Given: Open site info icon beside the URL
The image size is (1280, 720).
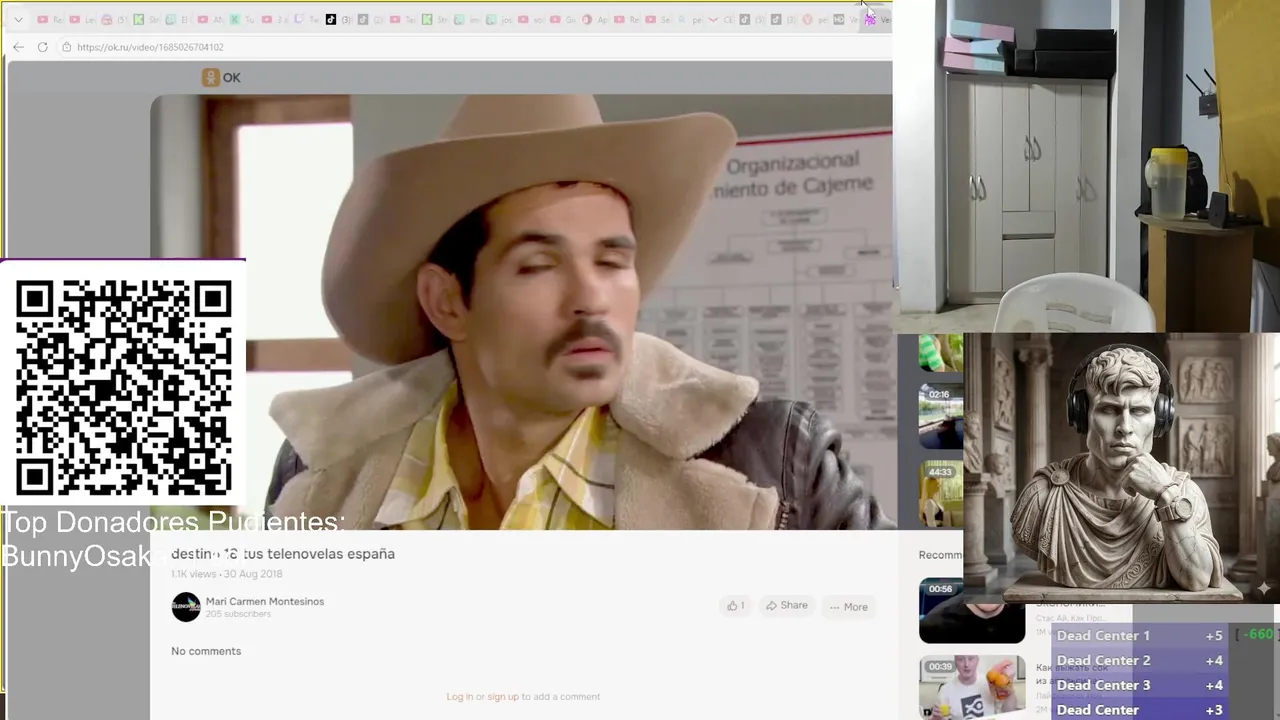Looking at the screenshot, I should 66,47.
